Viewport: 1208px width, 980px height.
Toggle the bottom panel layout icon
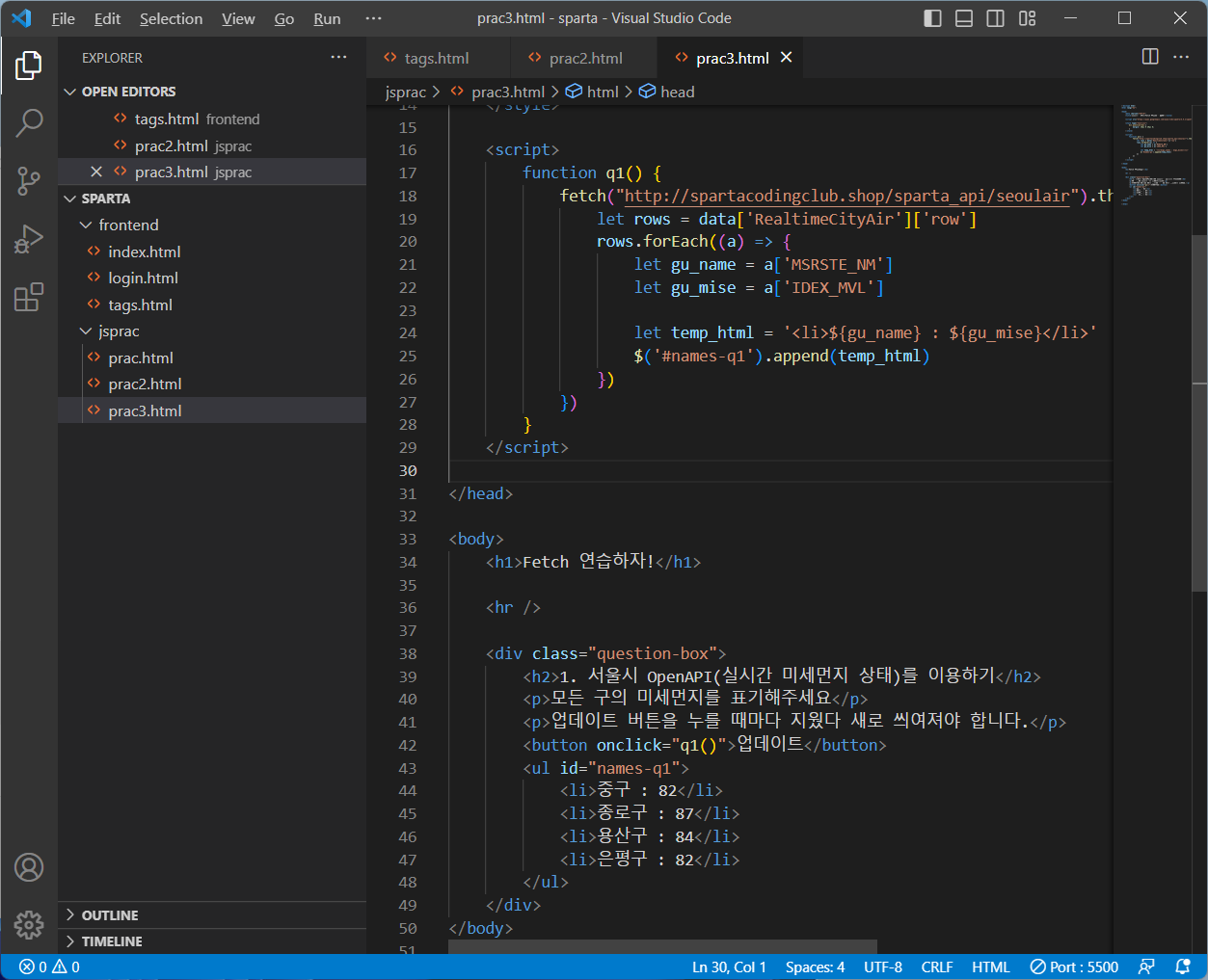tap(964, 18)
